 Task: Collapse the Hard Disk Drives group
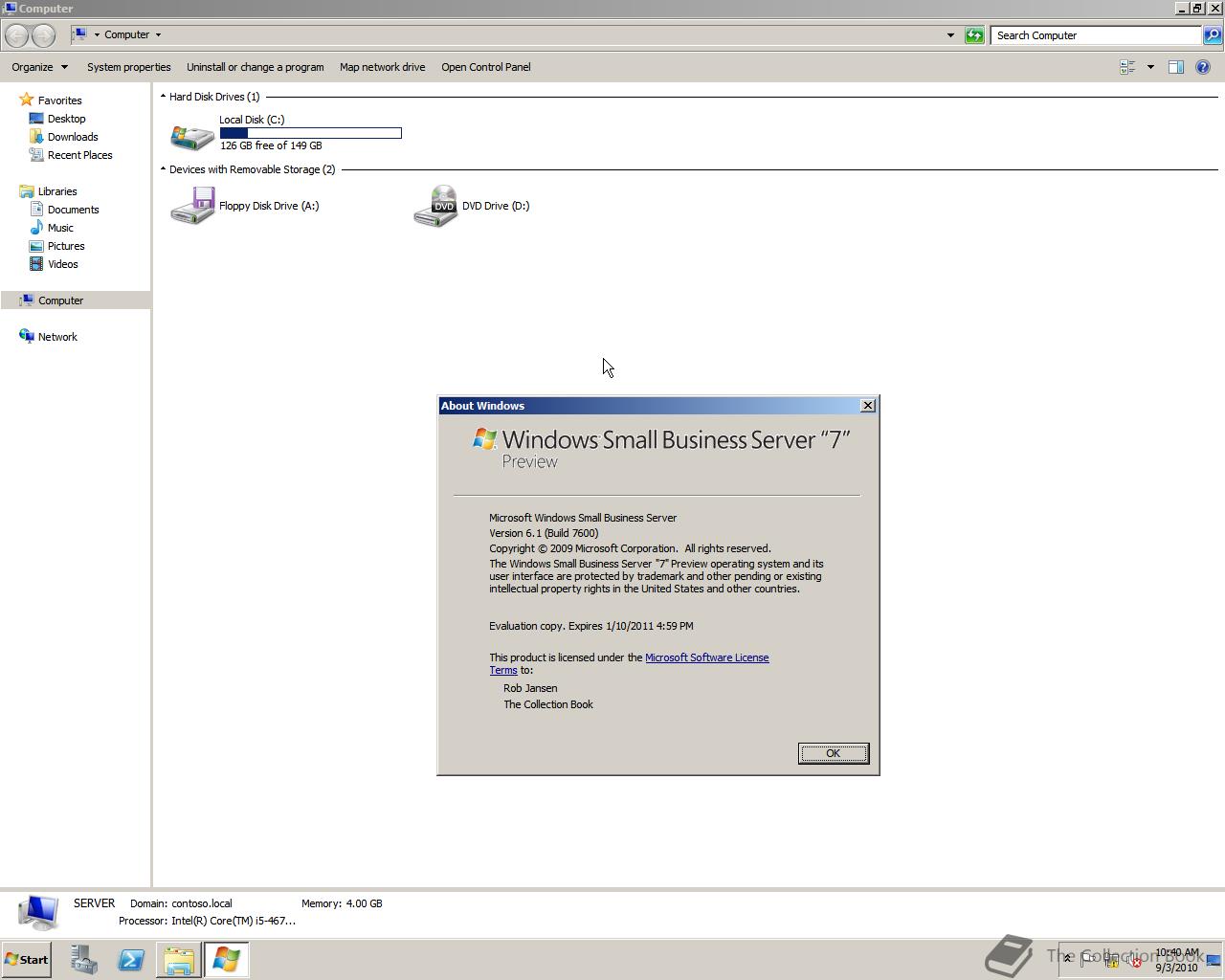tap(163, 96)
